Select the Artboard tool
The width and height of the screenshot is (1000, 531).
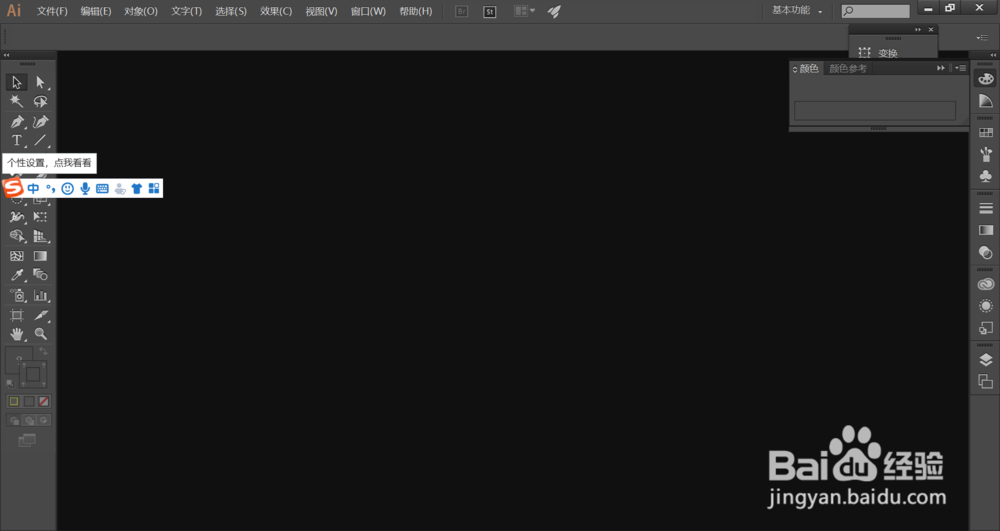tap(17, 315)
